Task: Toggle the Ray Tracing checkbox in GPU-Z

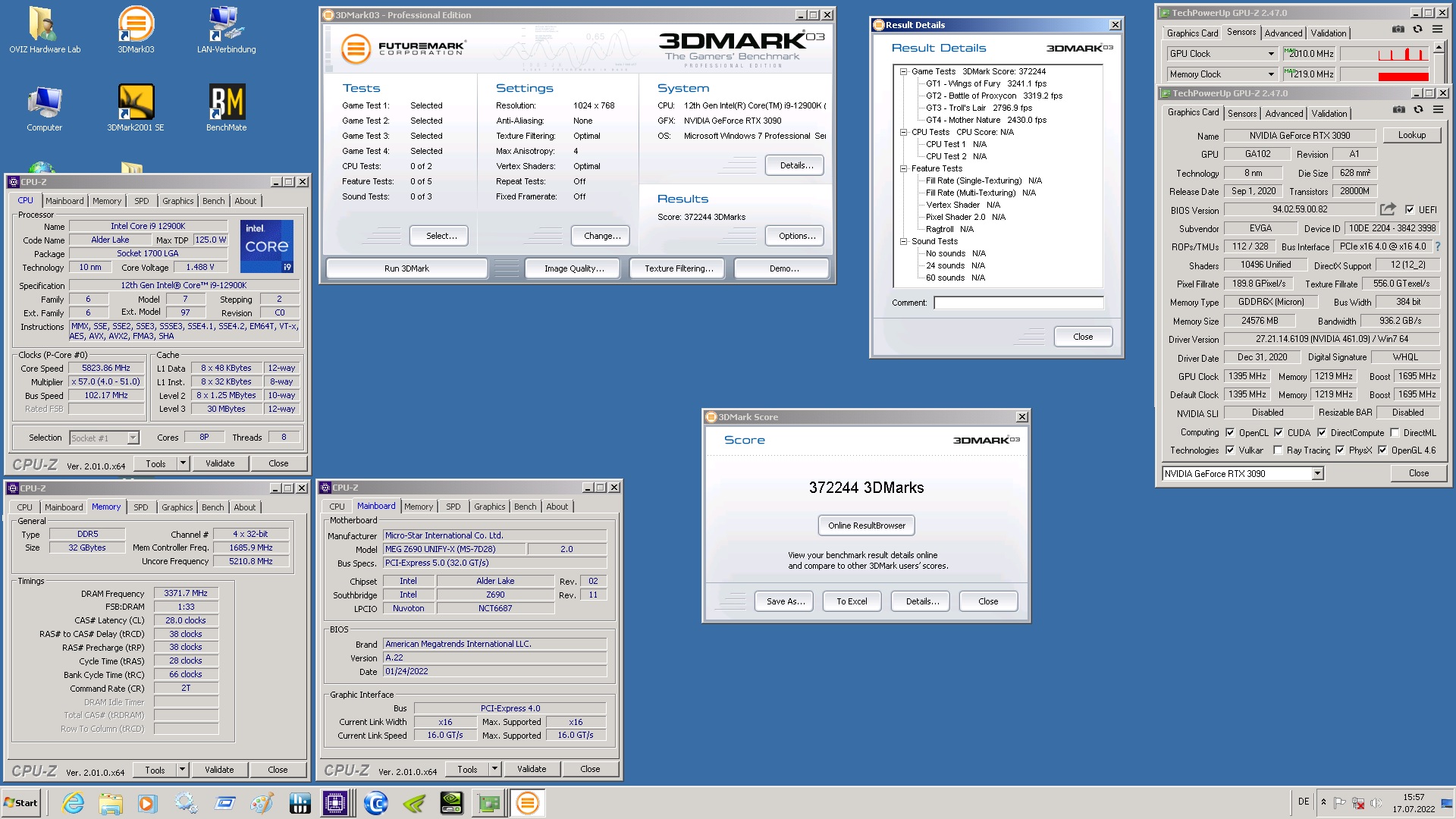Action: [1278, 450]
